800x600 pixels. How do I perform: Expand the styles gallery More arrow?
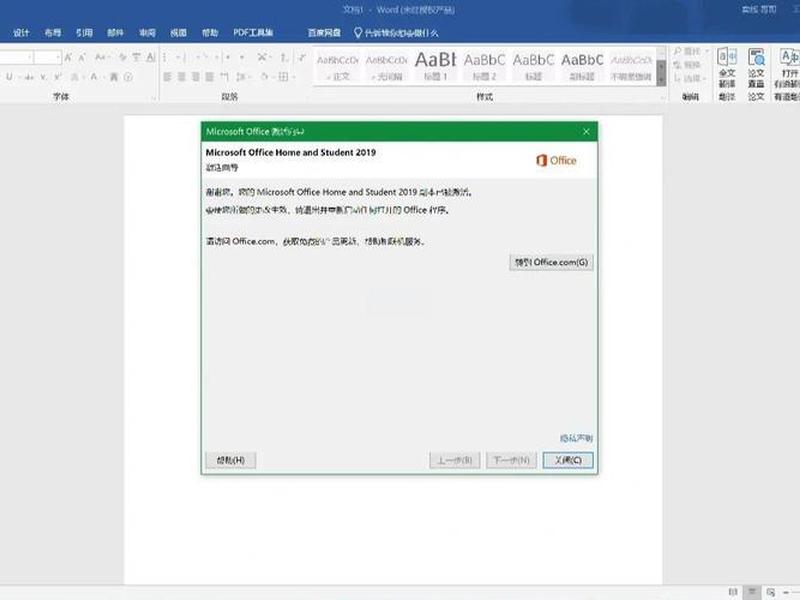click(661, 81)
